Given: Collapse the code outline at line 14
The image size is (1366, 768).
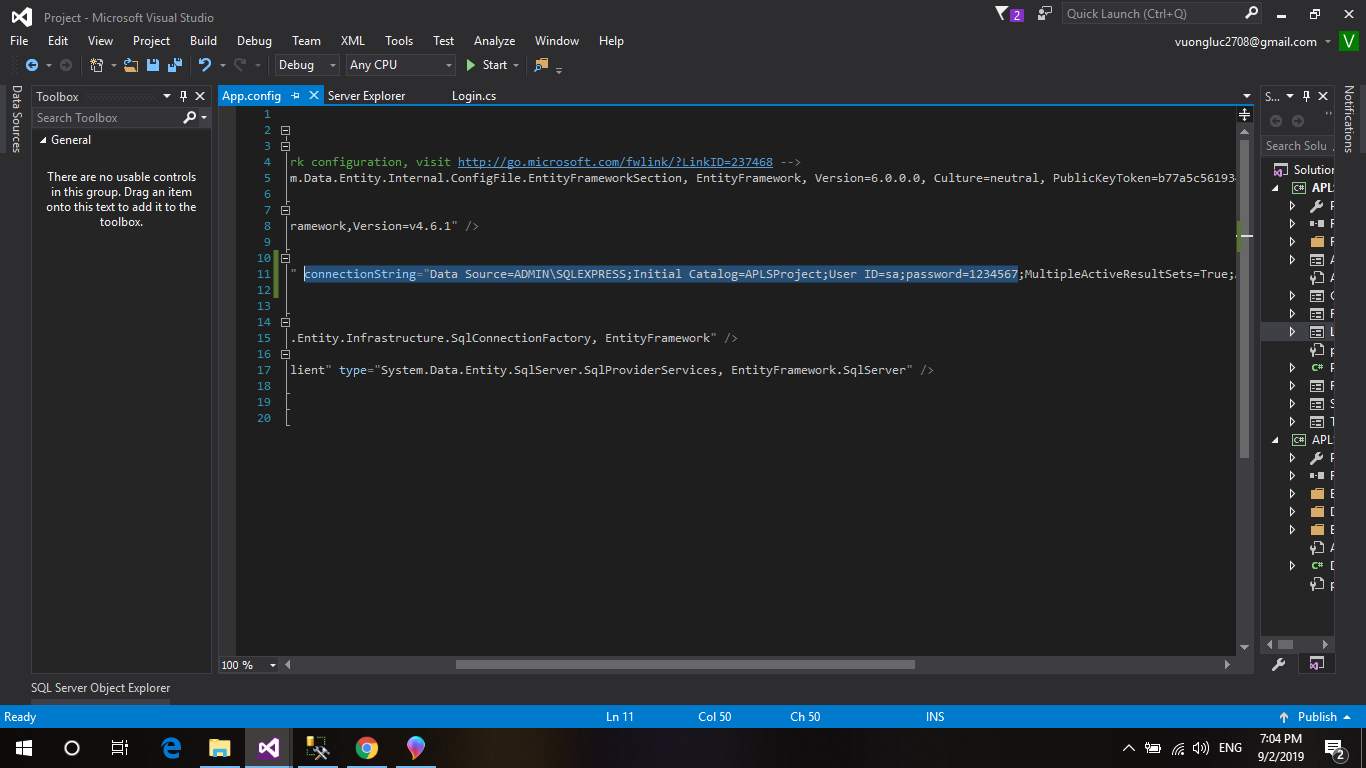Looking at the screenshot, I should [285, 322].
